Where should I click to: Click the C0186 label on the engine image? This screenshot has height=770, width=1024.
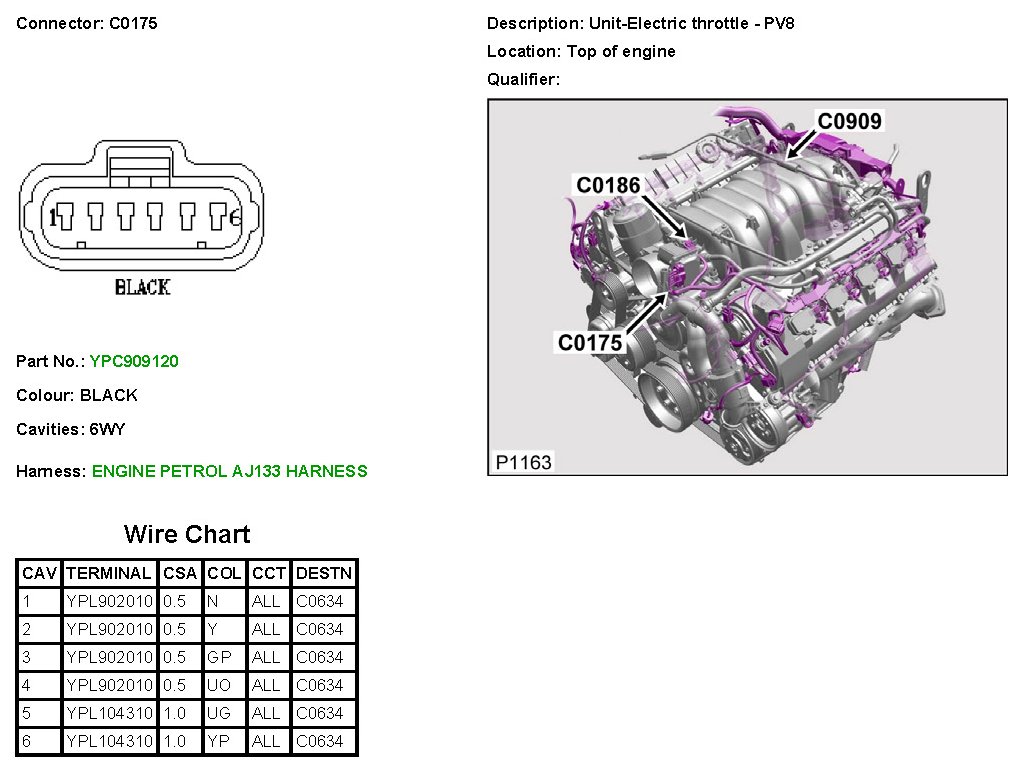(x=607, y=185)
